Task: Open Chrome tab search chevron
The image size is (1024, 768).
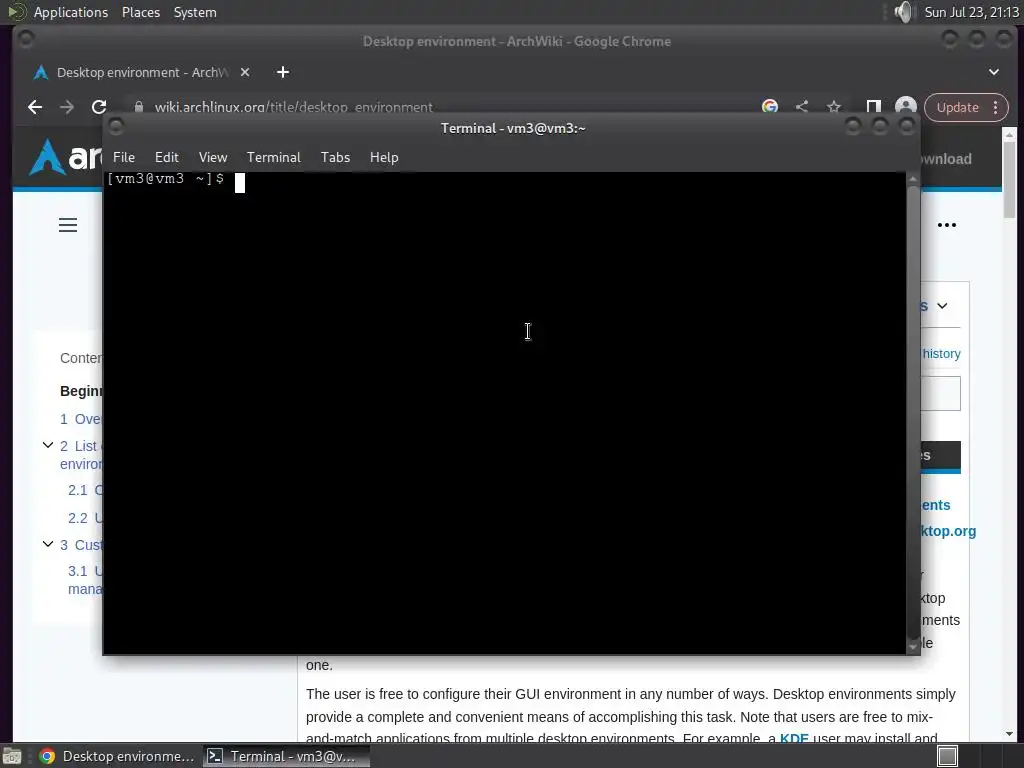Action: pos(993,72)
